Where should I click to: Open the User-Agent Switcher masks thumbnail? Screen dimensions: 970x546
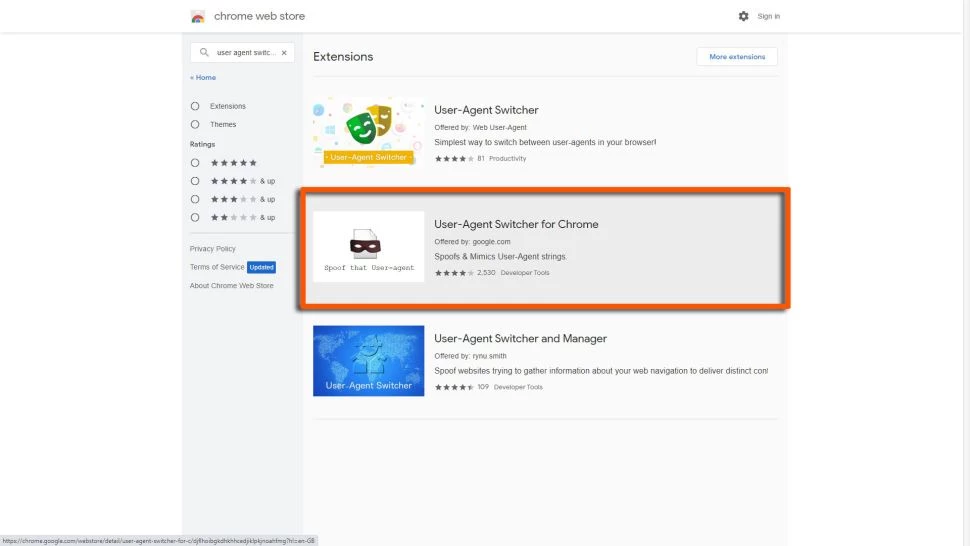point(368,132)
